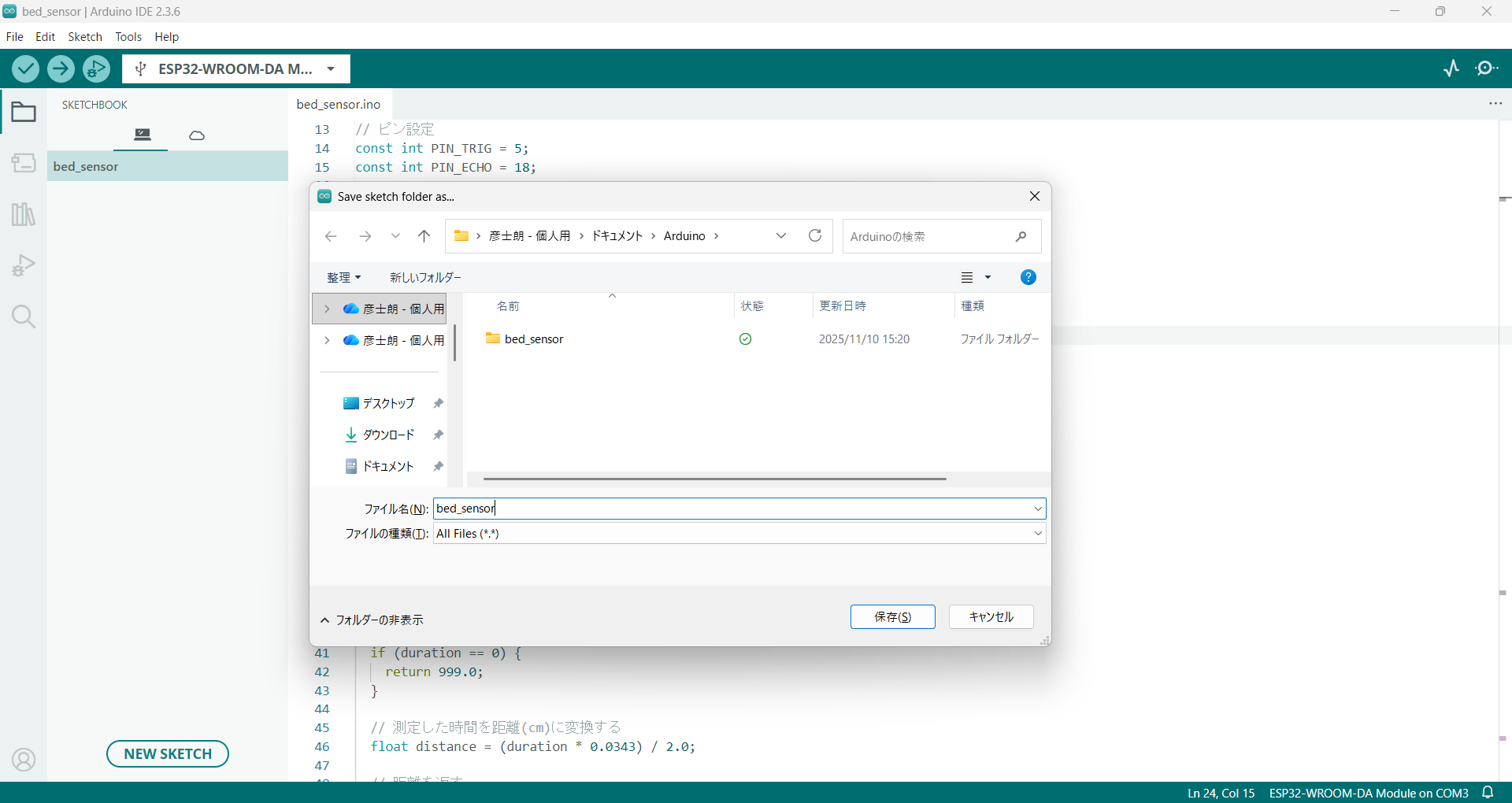The width and height of the screenshot is (1512, 803).
Task: Open the Debug sidebar panel icon
Action: (24, 265)
